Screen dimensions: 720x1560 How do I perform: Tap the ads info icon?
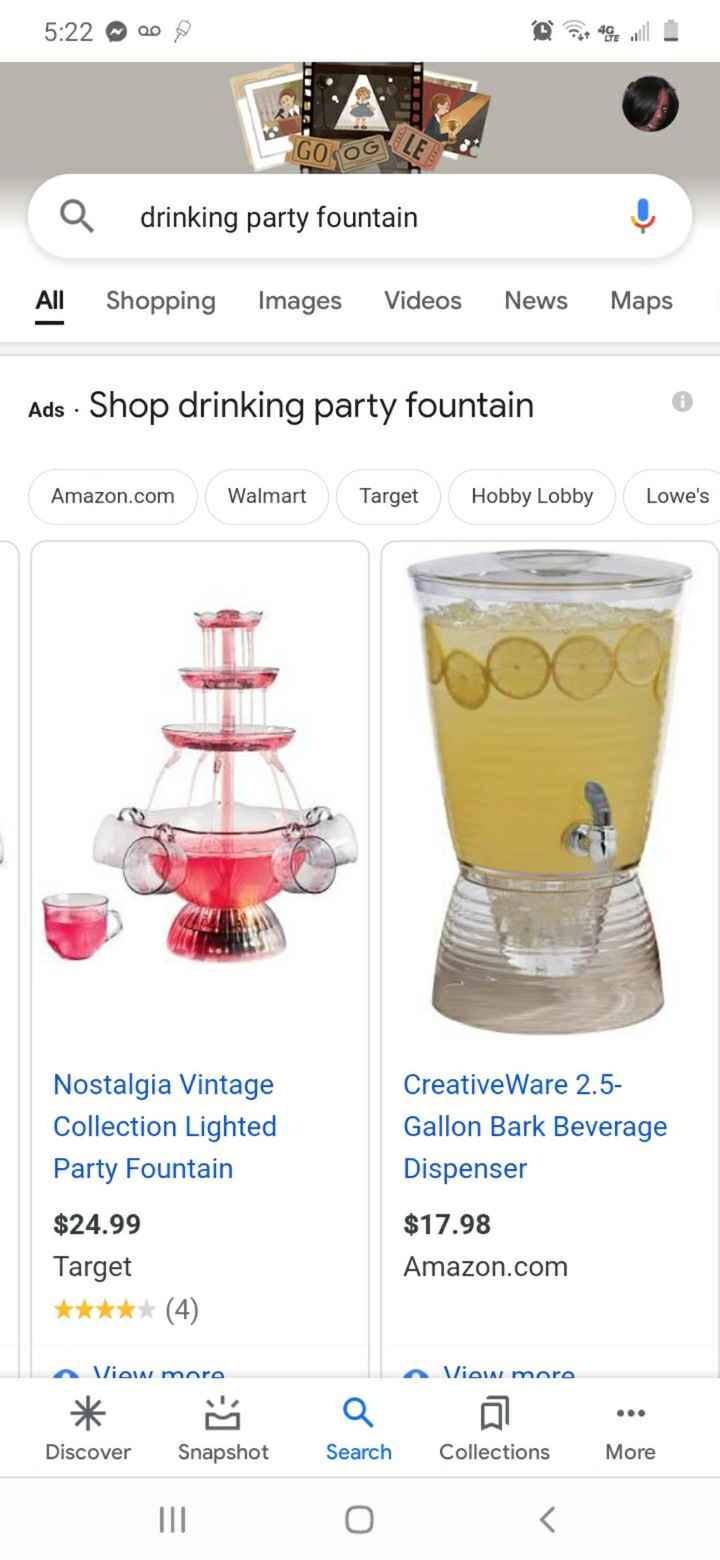pos(682,402)
